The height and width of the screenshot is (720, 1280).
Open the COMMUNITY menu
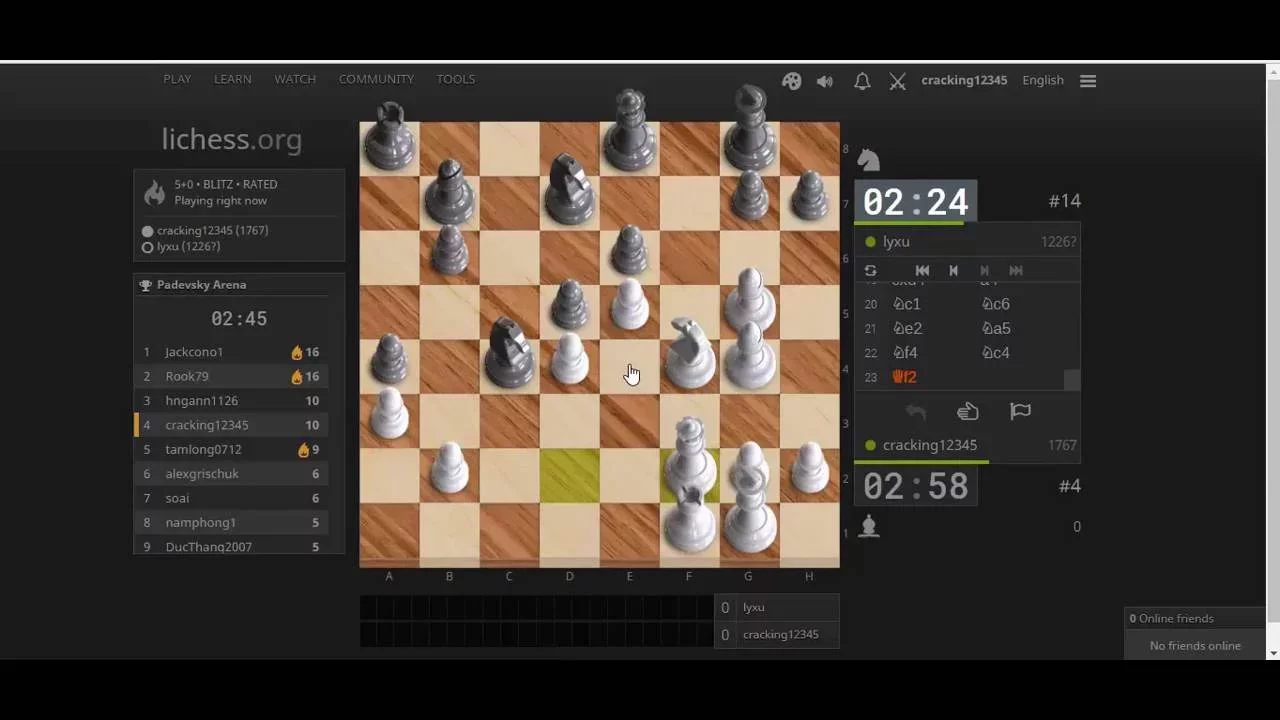point(376,79)
